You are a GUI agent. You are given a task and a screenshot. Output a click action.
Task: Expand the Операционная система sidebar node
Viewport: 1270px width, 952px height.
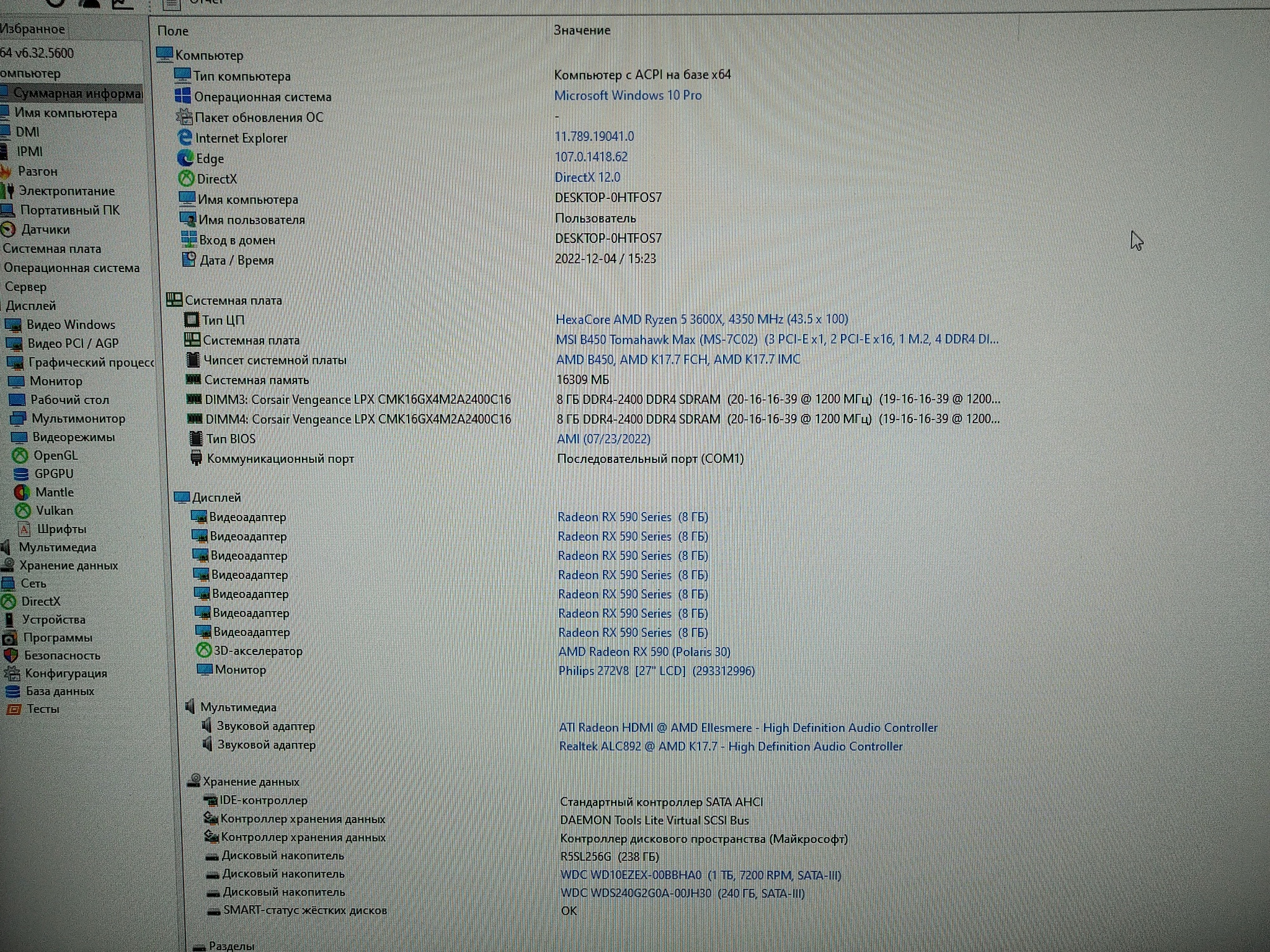pyautogui.click(x=71, y=268)
